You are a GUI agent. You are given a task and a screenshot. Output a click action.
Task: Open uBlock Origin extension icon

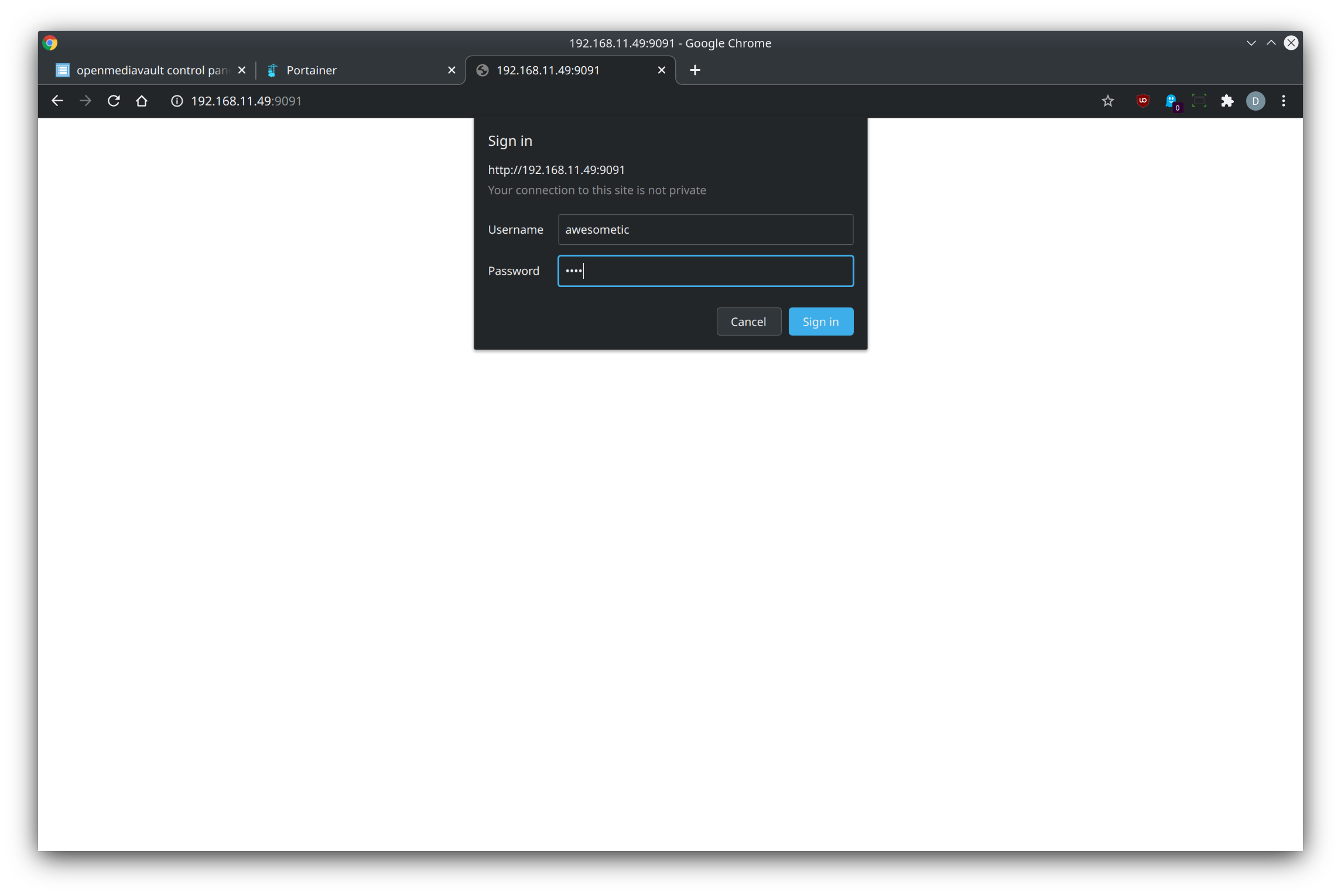tap(1142, 101)
